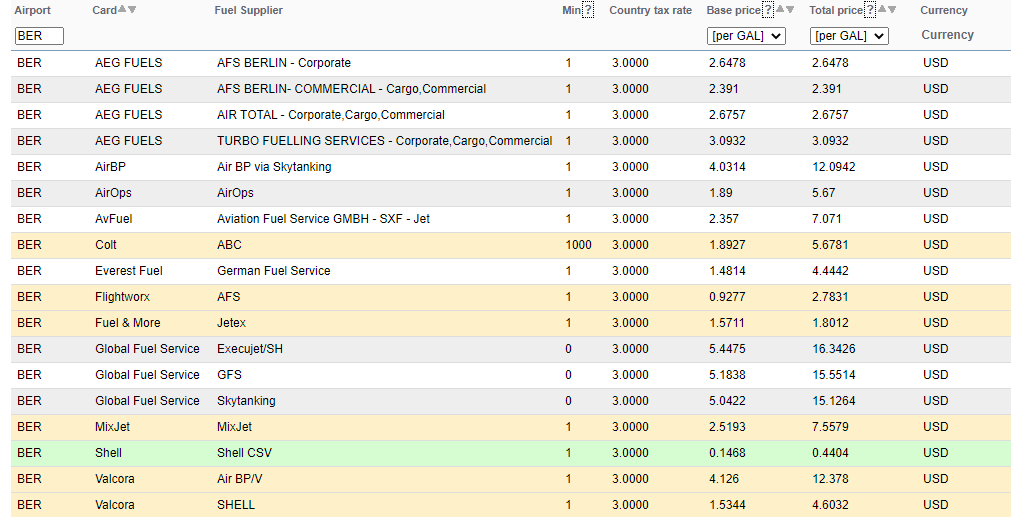The width and height of the screenshot is (1011, 517).
Task: Sort Card column descending with down arrow
Action: (x=132, y=9)
